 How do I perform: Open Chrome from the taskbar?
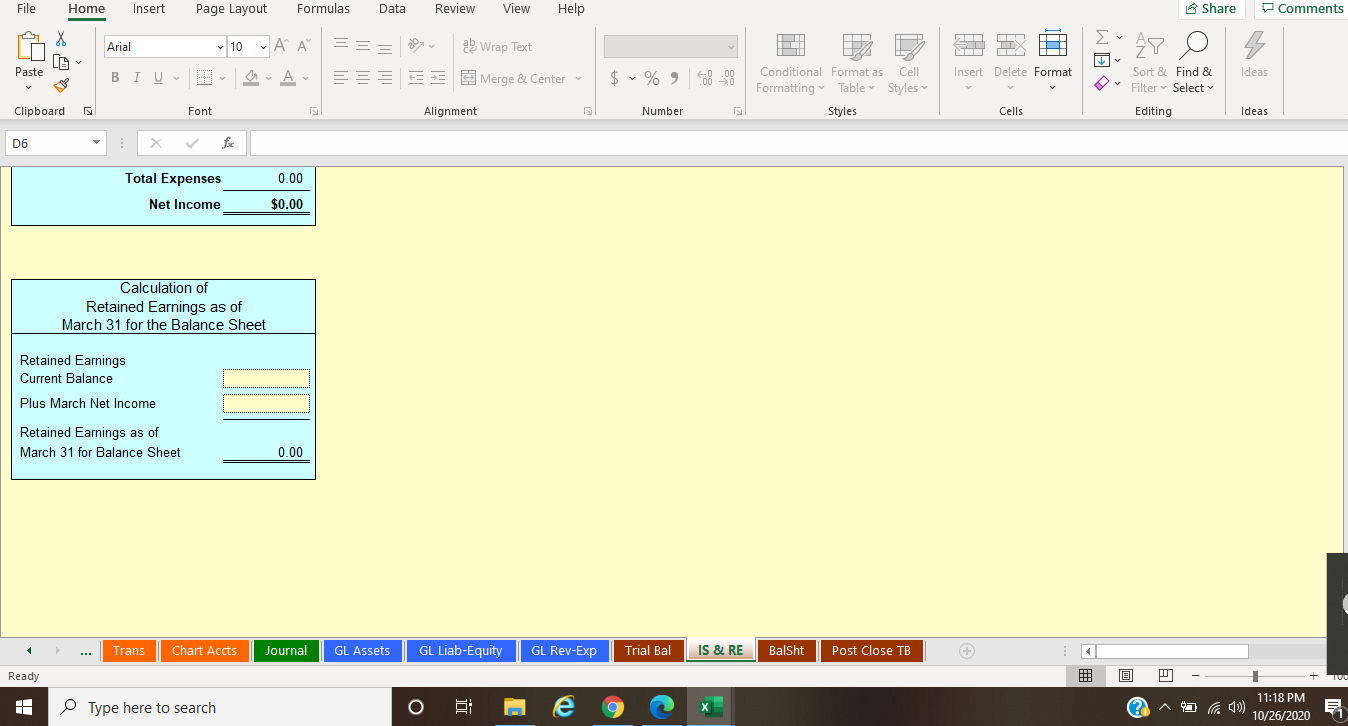click(x=613, y=707)
